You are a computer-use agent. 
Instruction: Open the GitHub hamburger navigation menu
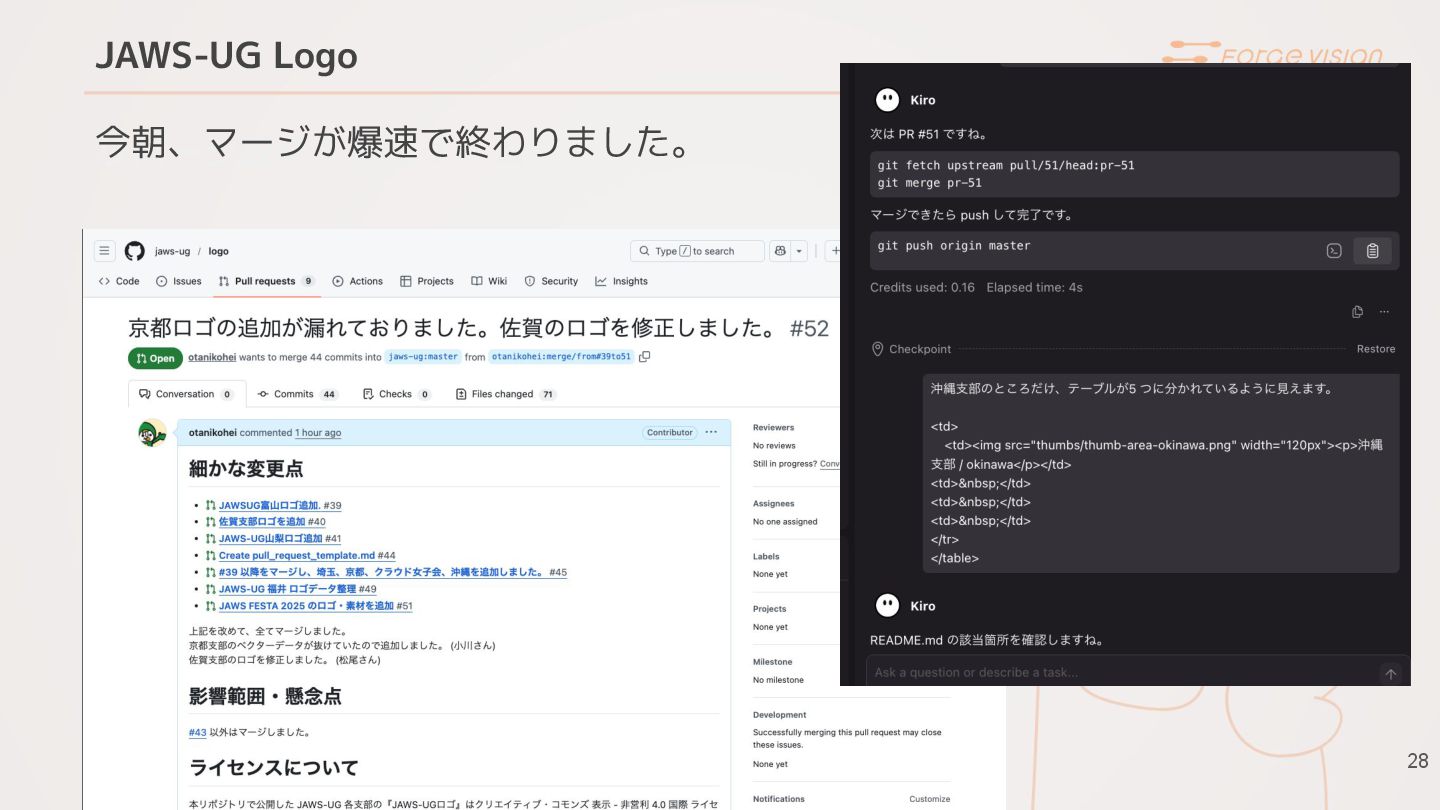tap(105, 251)
